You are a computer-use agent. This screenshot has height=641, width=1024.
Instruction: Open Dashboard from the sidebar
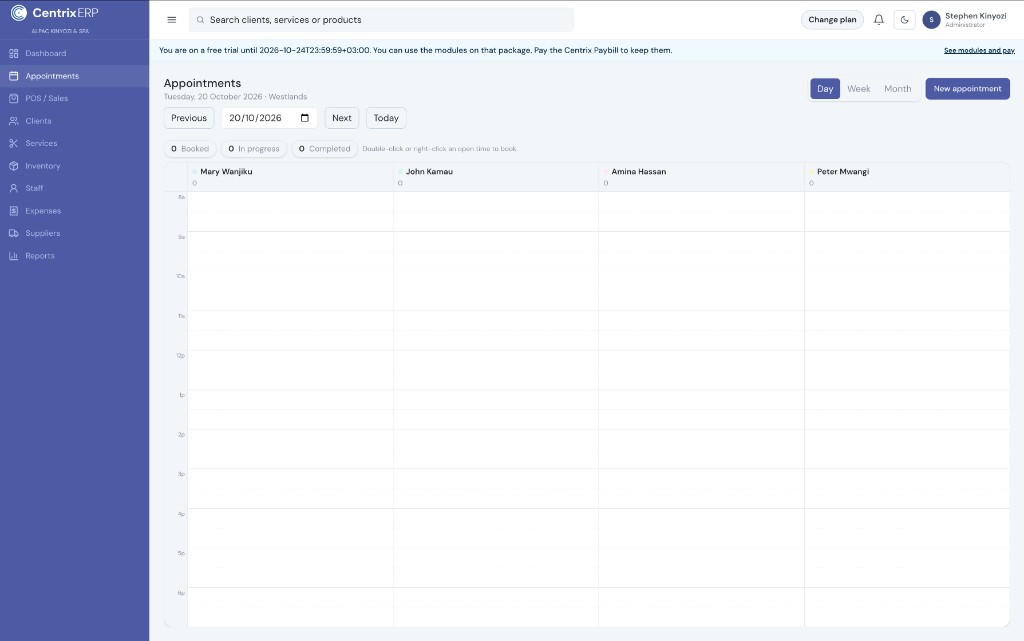(x=74, y=54)
